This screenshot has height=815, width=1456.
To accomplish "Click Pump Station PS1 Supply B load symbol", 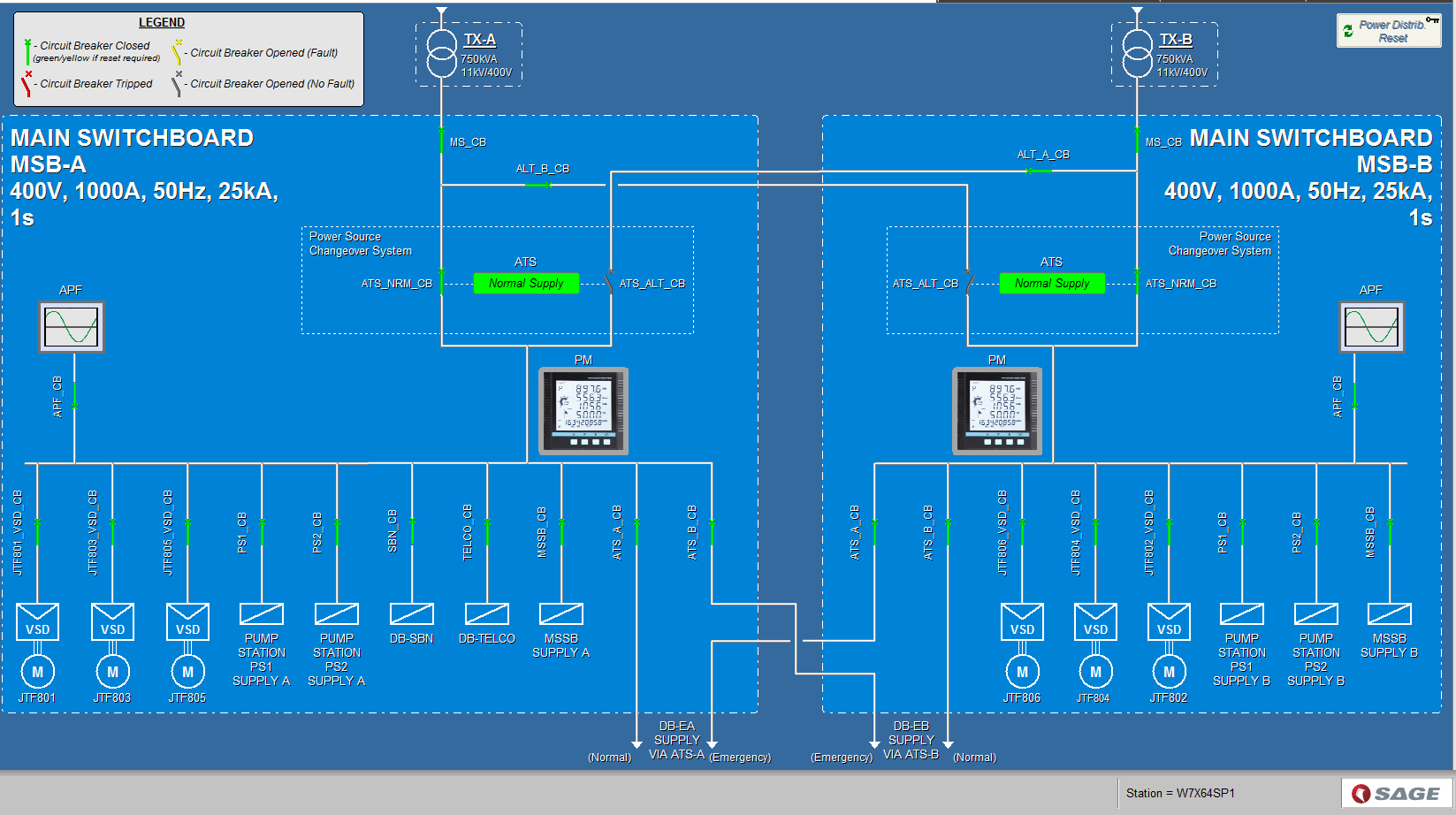I will [x=1242, y=613].
